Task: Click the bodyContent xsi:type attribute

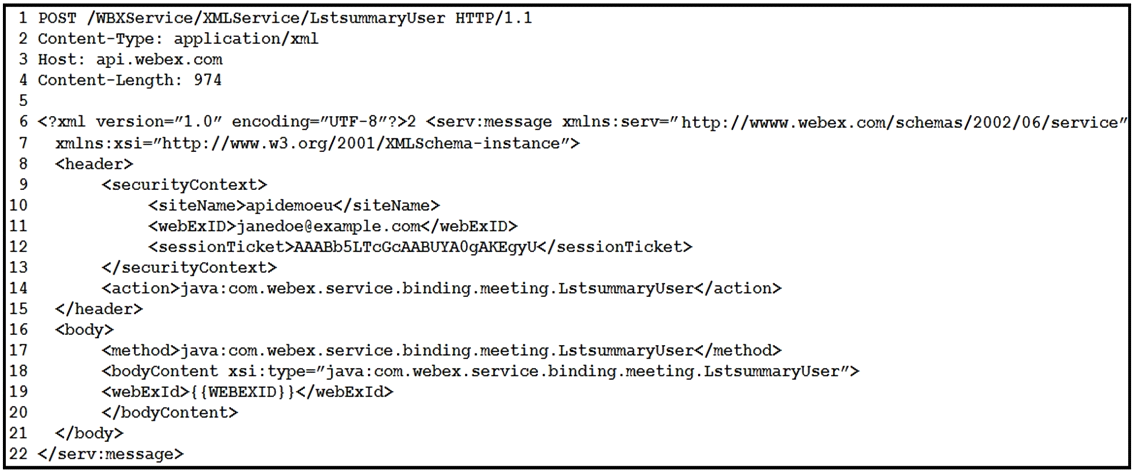Action: click(533, 372)
